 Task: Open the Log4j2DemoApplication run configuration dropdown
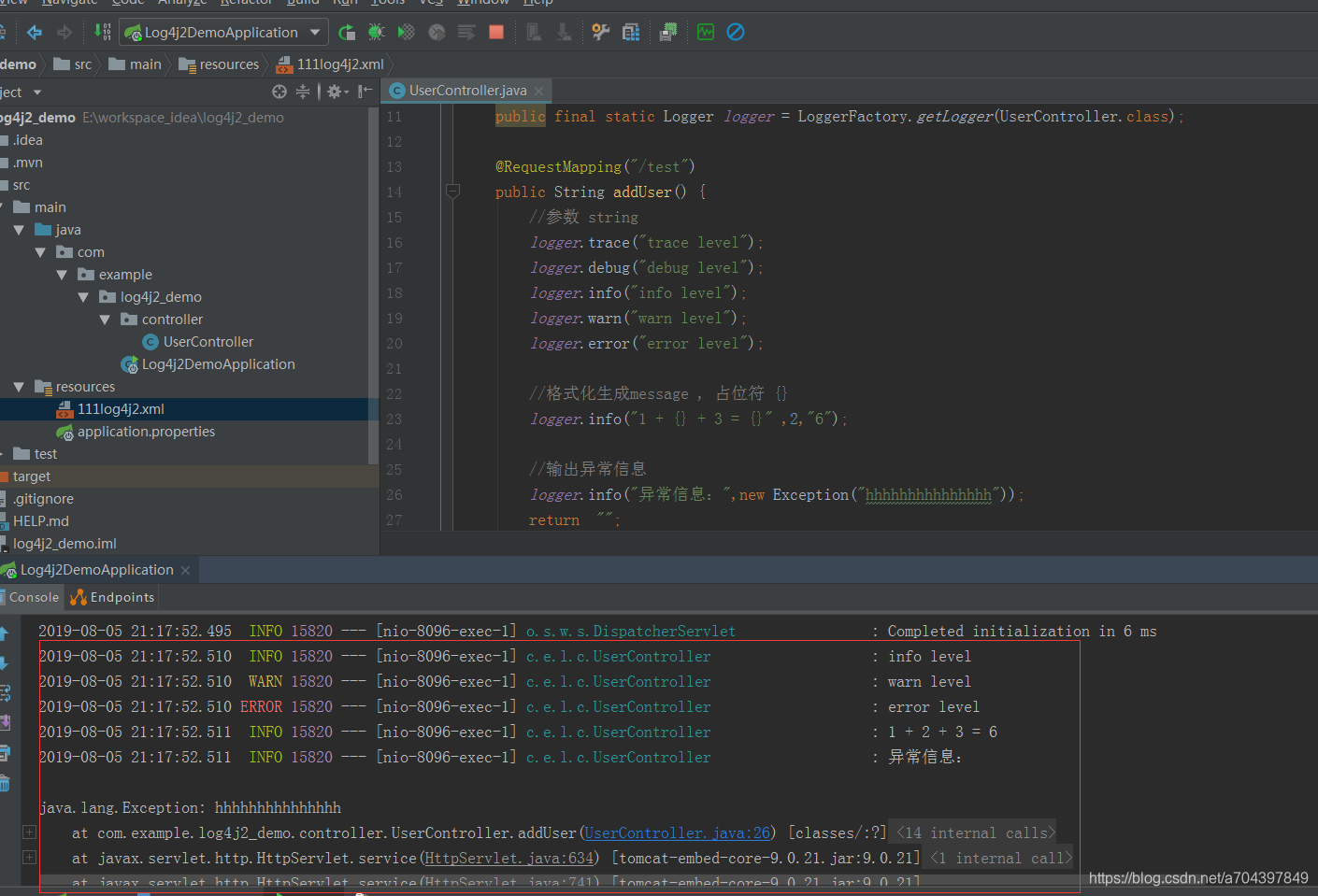(x=224, y=33)
